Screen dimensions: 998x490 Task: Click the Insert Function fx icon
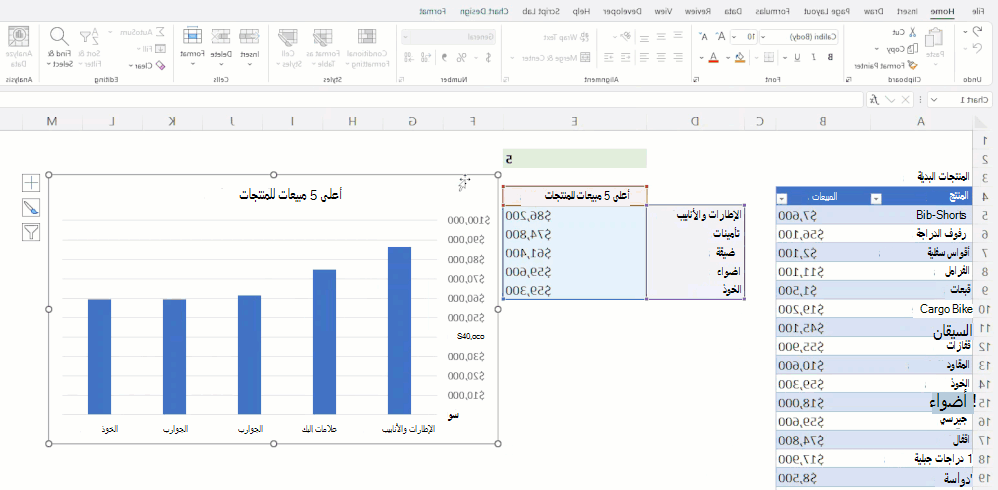point(875,100)
